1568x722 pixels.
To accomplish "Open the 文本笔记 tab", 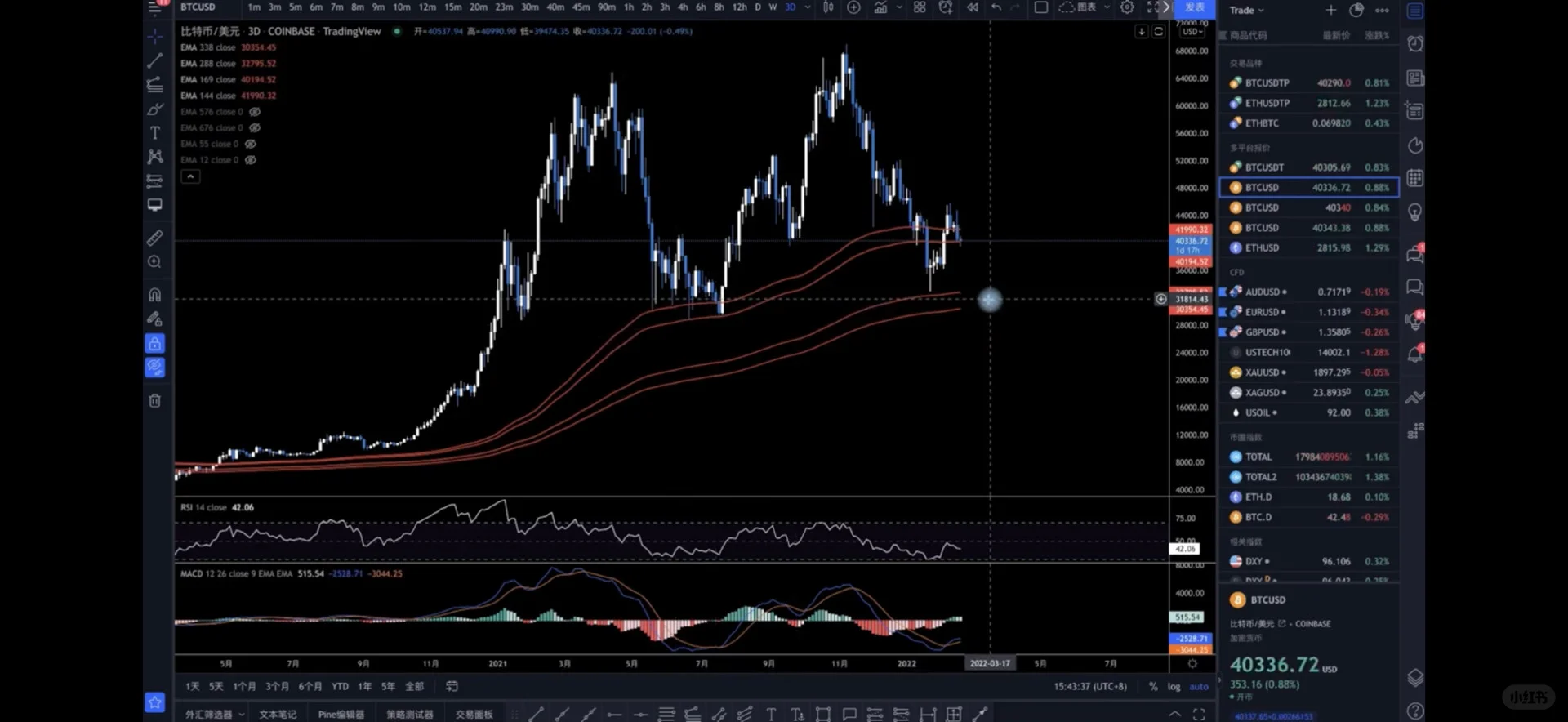I will coord(278,715).
